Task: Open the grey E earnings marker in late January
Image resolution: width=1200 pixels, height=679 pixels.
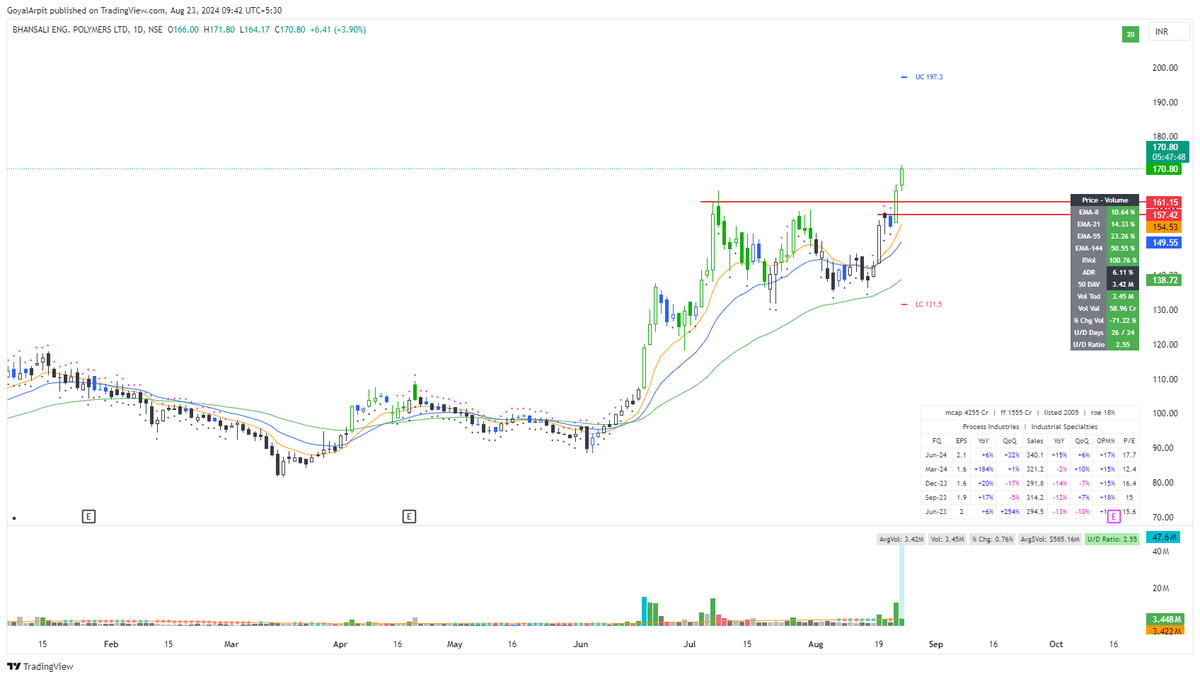Action: coord(88,516)
